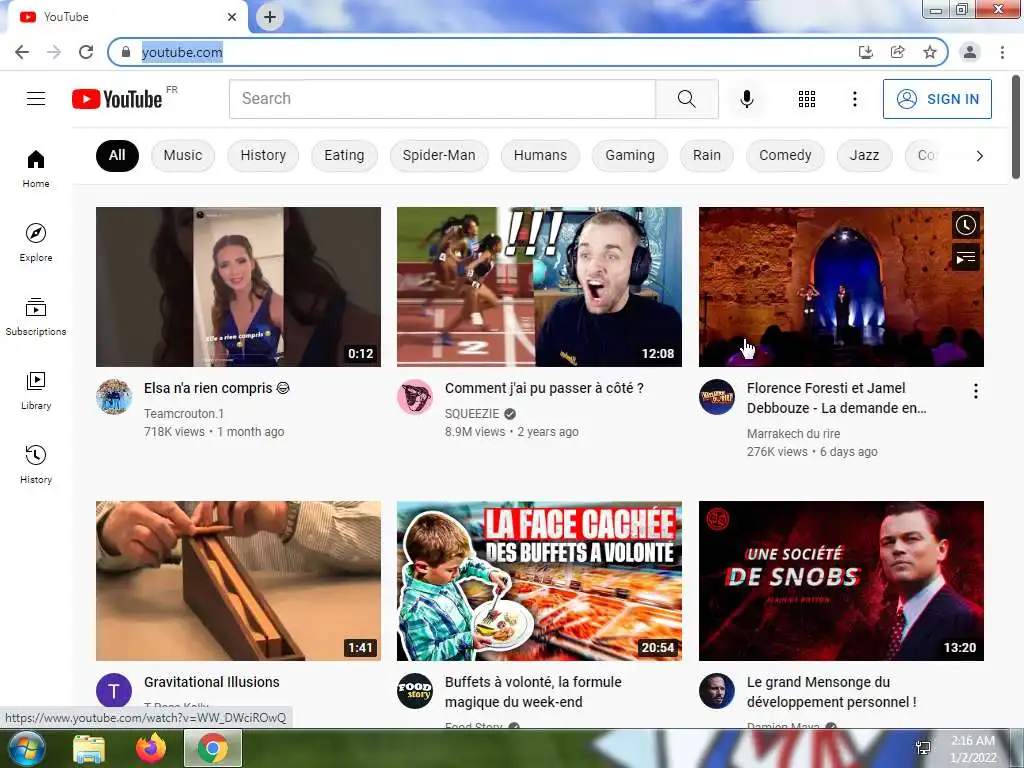
Task: Select the Music filter chip
Action: 183,155
